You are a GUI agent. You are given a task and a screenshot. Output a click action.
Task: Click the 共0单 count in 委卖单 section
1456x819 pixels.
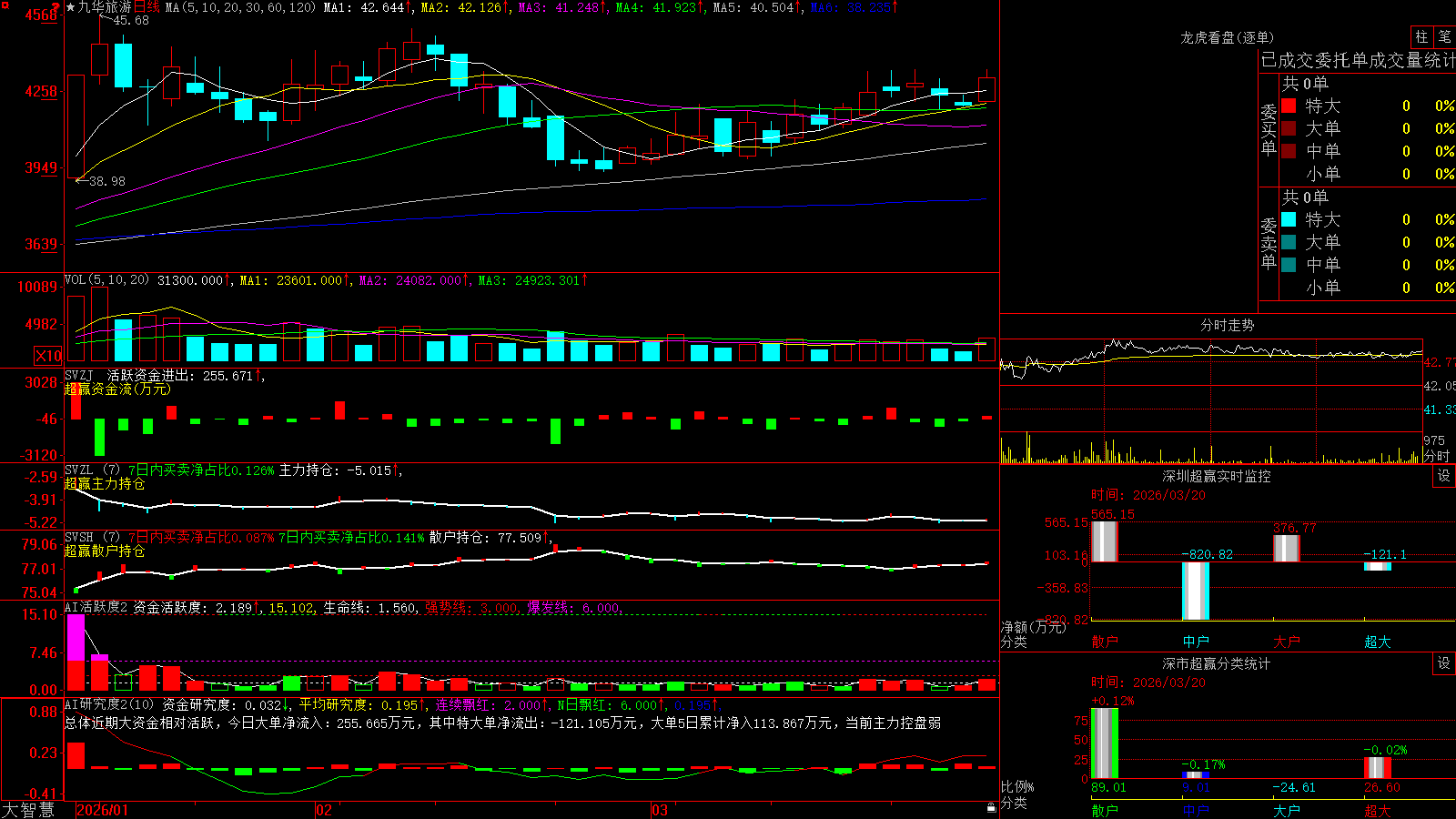coord(1305,197)
